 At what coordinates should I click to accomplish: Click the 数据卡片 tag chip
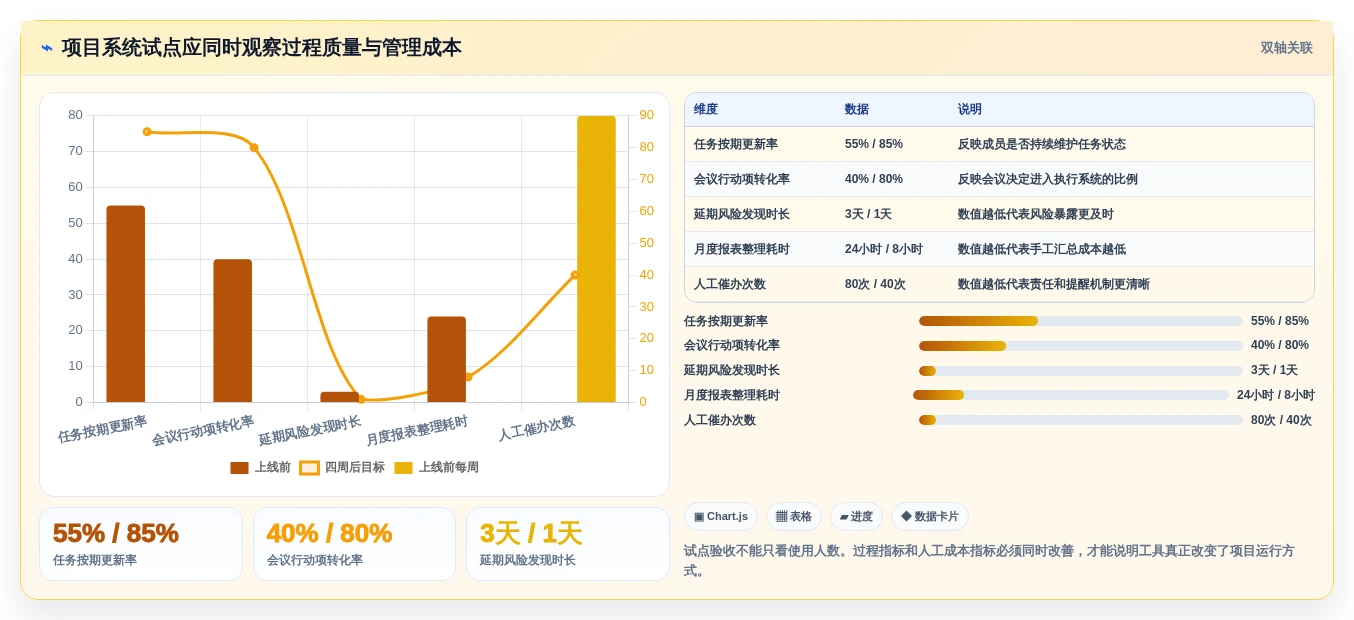930,517
